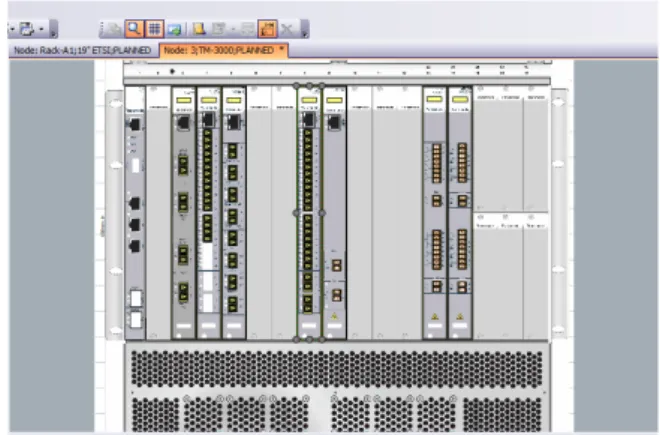This screenshot has height=435, width=660.
Task: Select bottom green port on the eight-port card
Action: [x=233, y=304]
